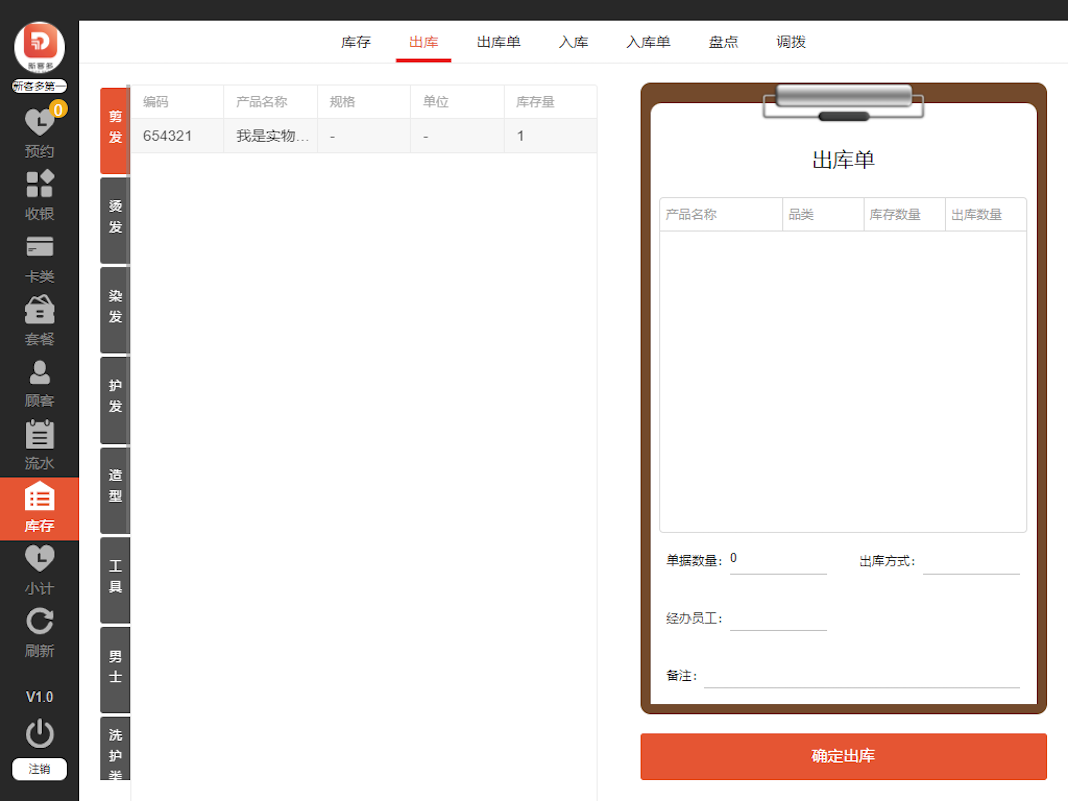Open the 经办员工 staff field
Screen dimensions: 1068x801
(778, 619)
